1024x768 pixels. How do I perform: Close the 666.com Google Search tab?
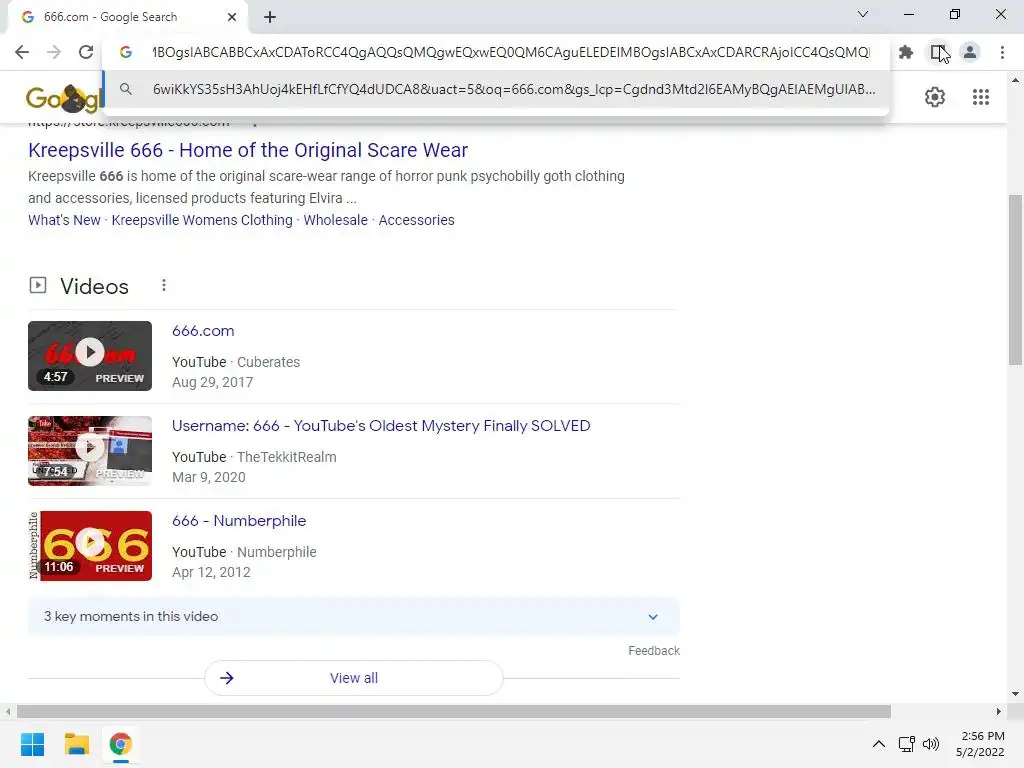(x=232, y=17)
